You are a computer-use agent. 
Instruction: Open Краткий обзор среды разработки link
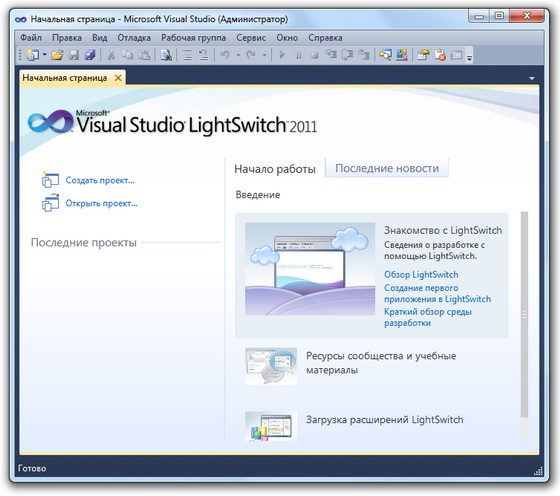(x=428, y=317)
